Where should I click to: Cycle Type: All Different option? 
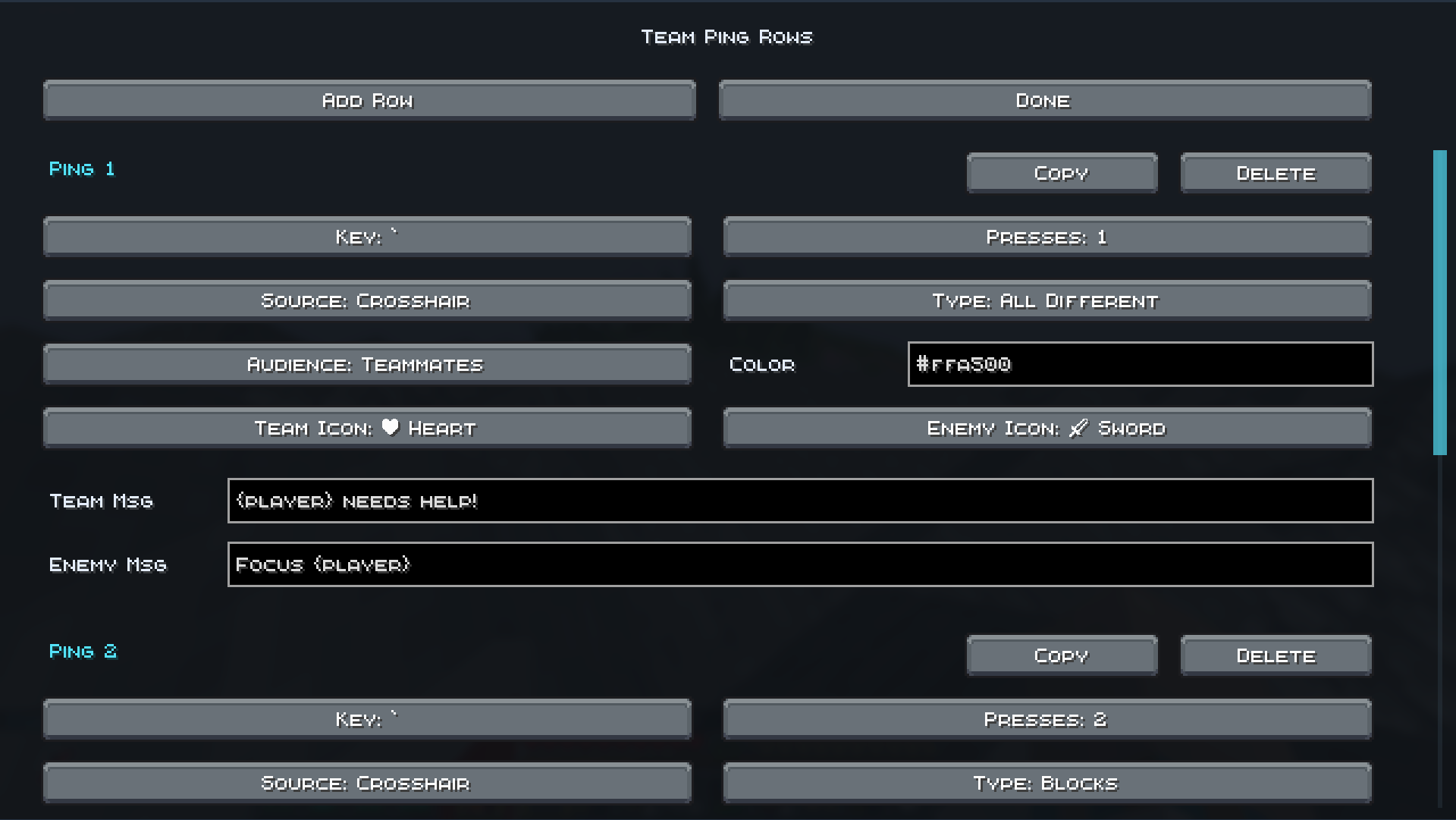point(1047,300)
